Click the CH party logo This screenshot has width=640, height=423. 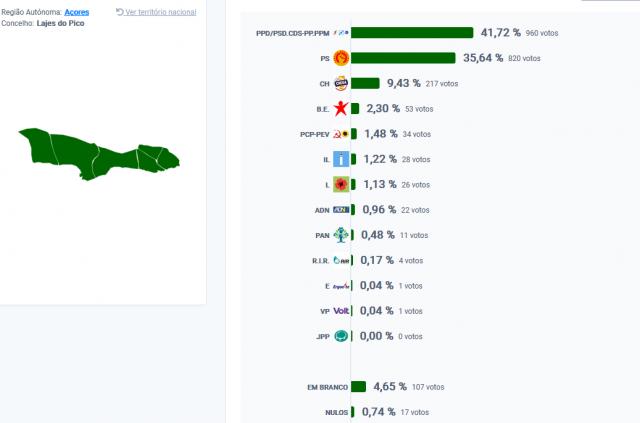point(340,84)
